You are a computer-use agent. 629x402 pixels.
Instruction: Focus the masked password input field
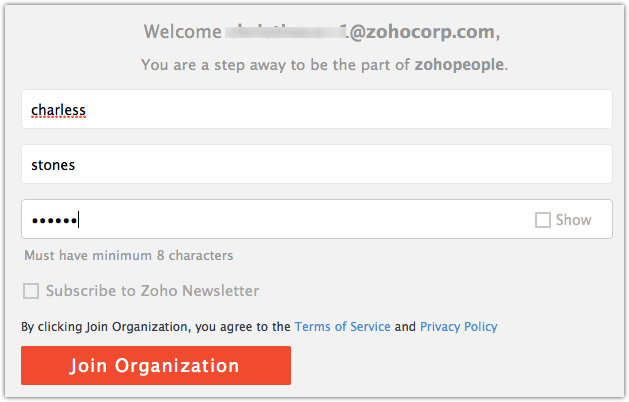[280, 219]
